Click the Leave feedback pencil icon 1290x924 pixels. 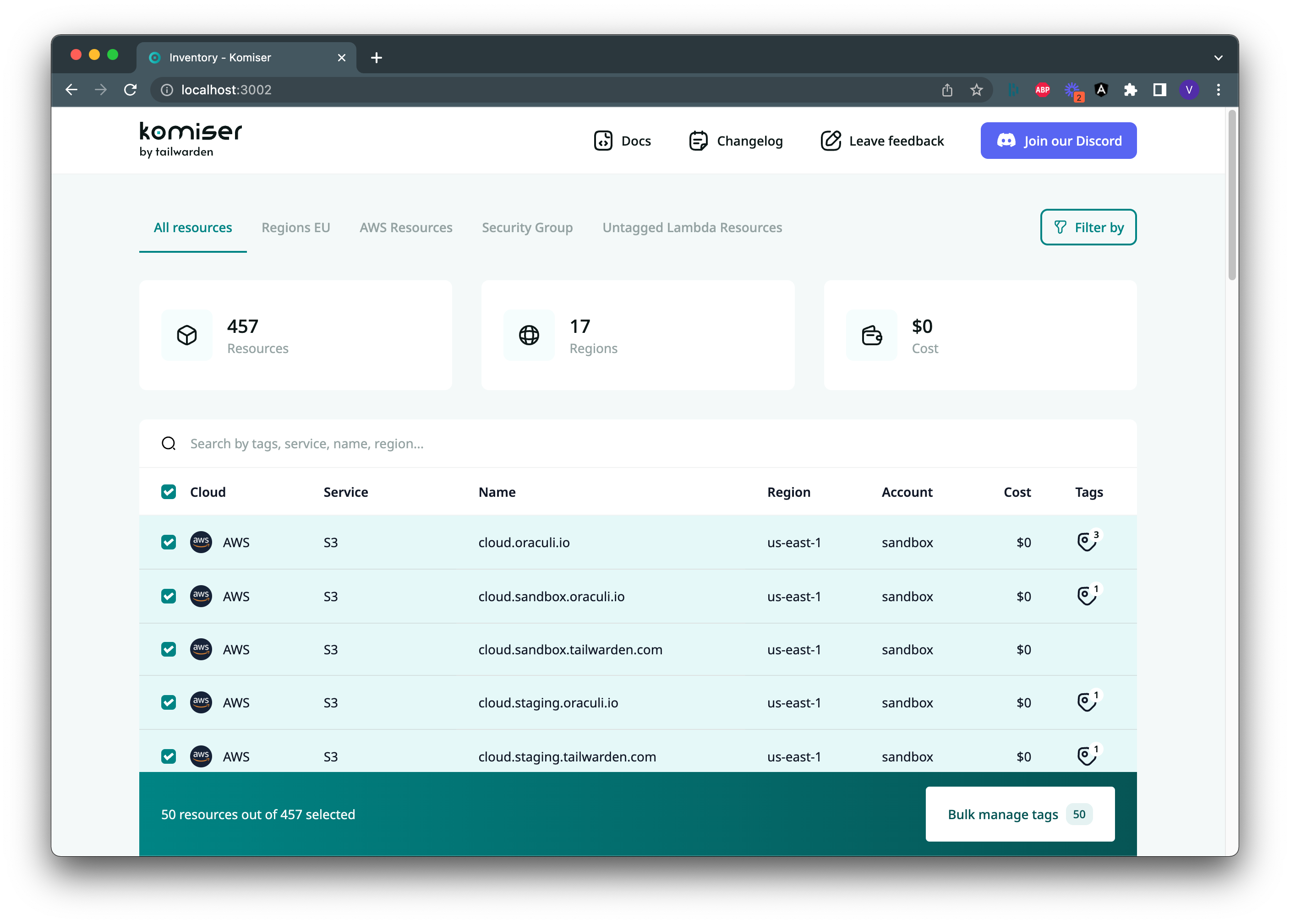(831, 141)
